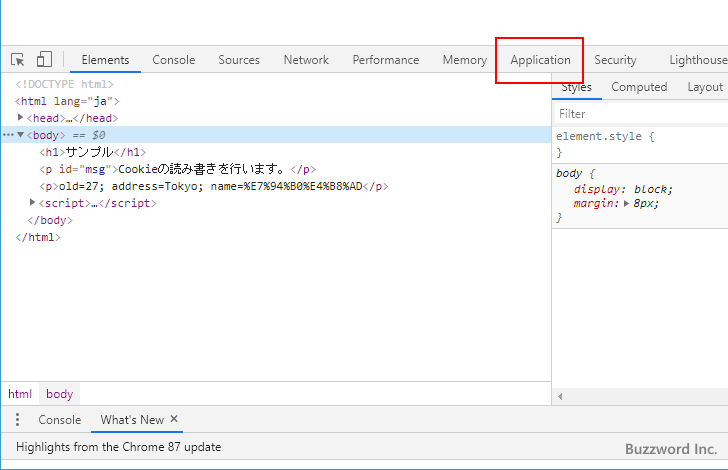
Task: Click the element.style rule block
Action: pyautogui.click(x=640, y=144)
